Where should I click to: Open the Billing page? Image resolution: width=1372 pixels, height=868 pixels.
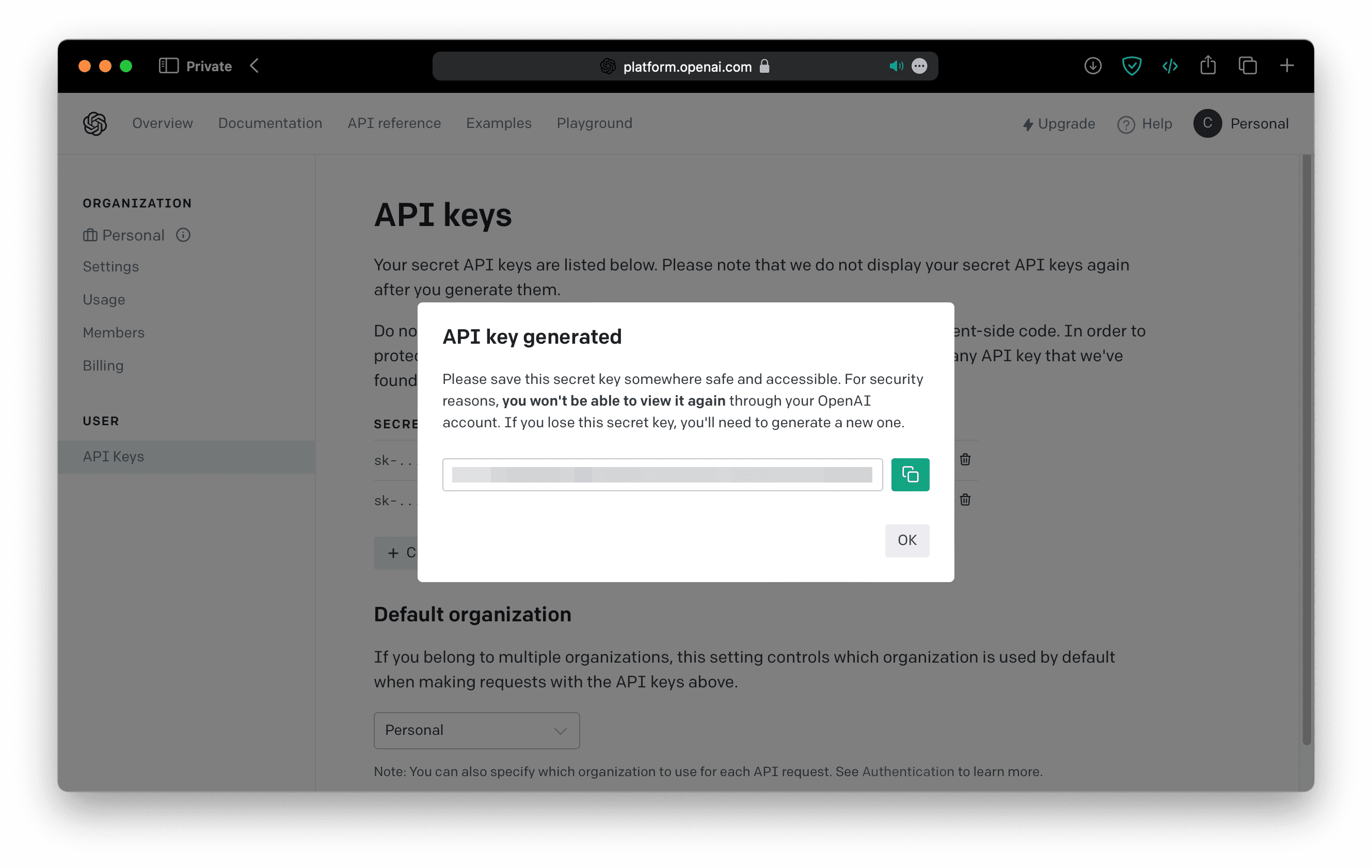pos(103,366)
